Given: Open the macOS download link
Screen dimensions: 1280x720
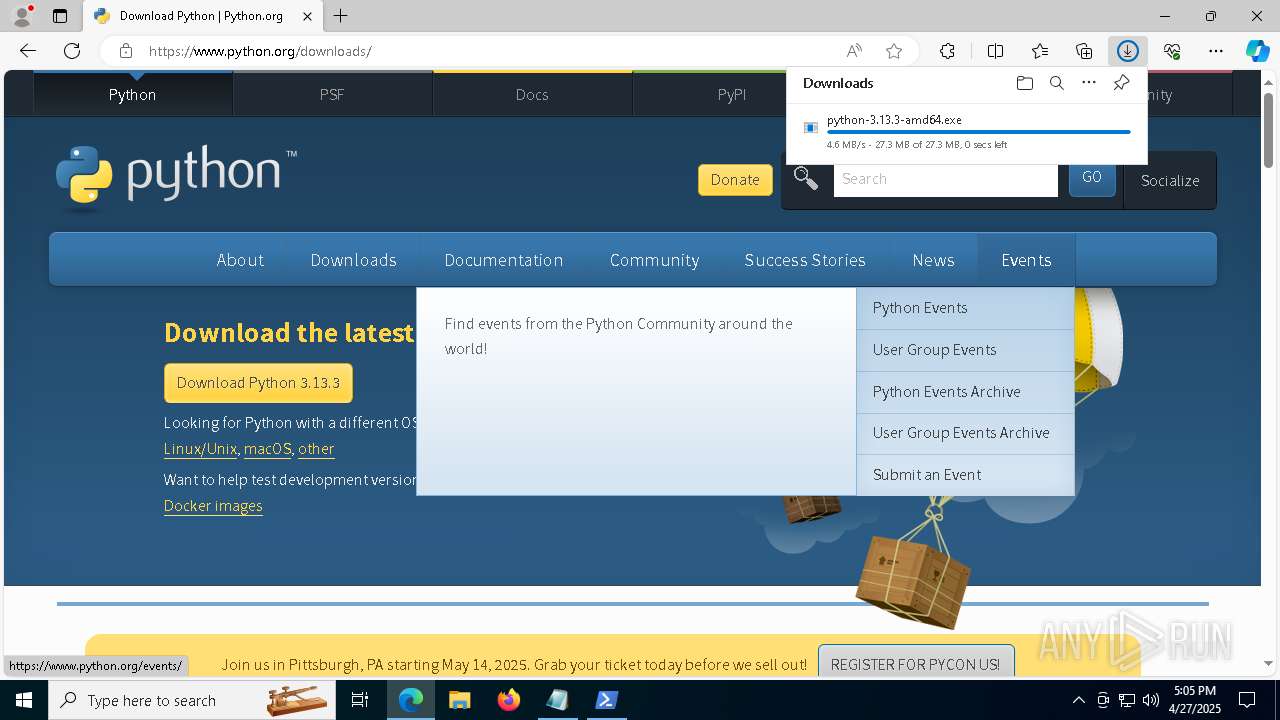Looking at the screenshot, I should (267, 449).
